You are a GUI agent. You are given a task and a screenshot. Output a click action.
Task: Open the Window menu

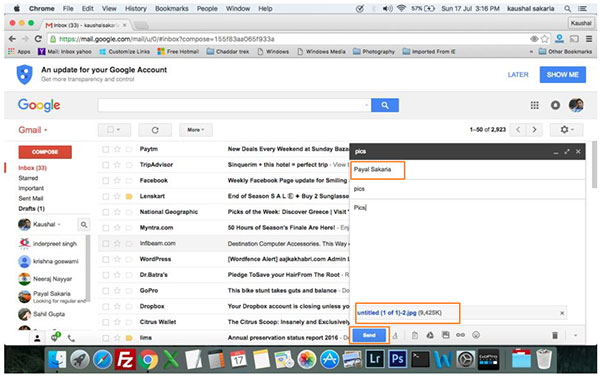coord(238,8)
